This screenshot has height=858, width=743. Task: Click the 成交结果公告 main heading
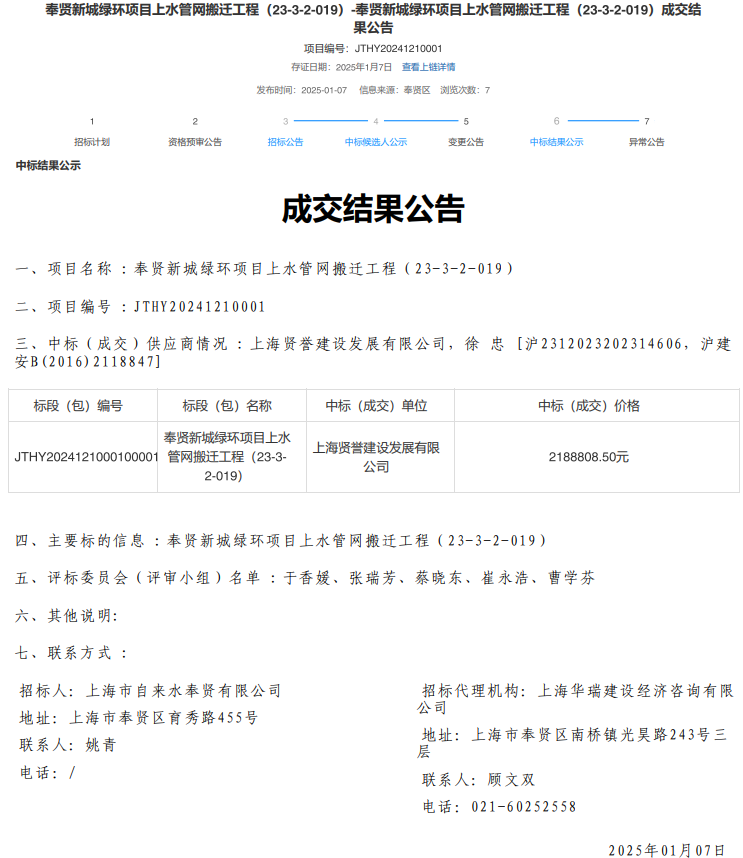click(372, 210)
